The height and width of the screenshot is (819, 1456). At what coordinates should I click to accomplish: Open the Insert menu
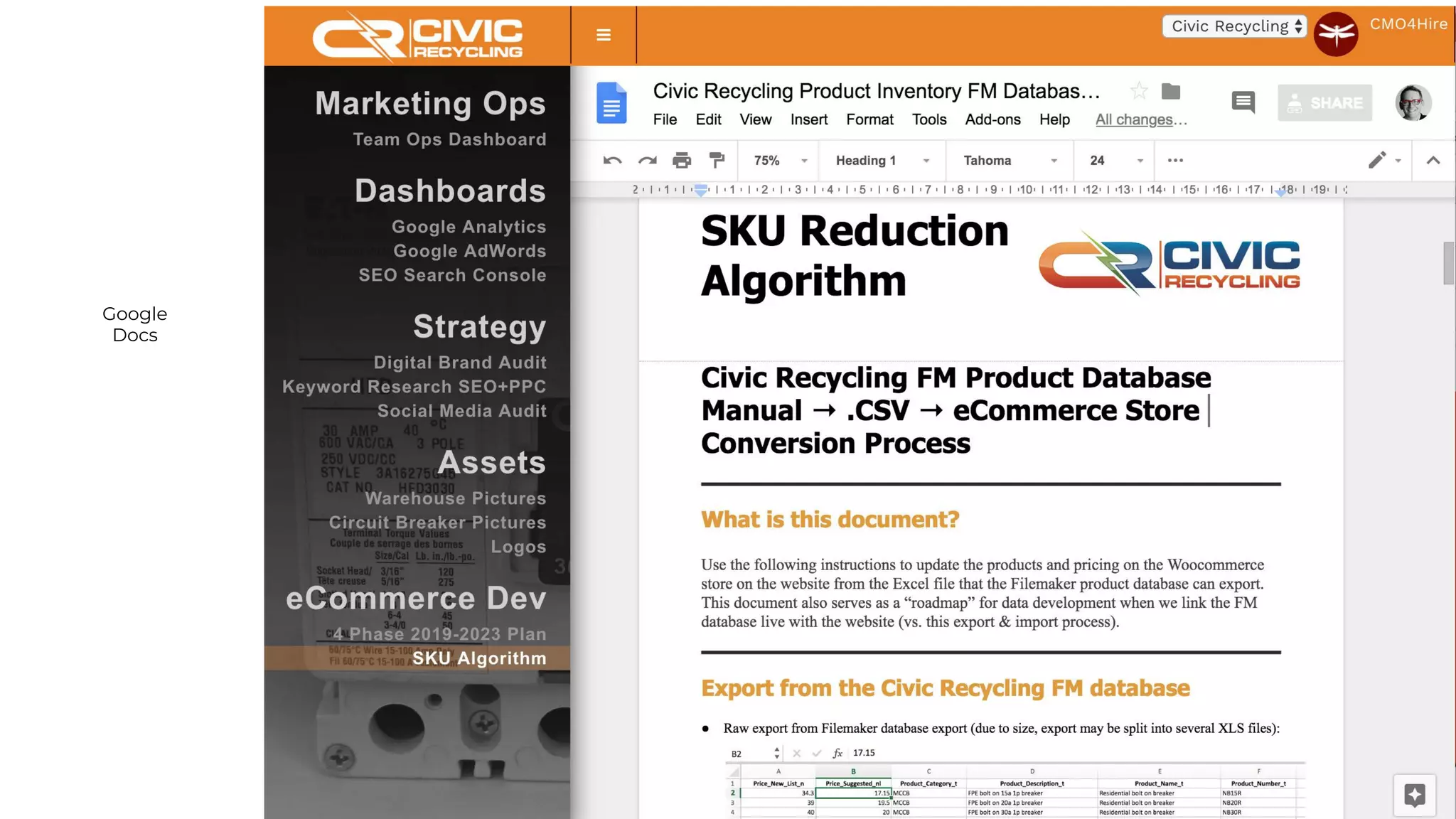pyautogui.click(x=809, y=119)
